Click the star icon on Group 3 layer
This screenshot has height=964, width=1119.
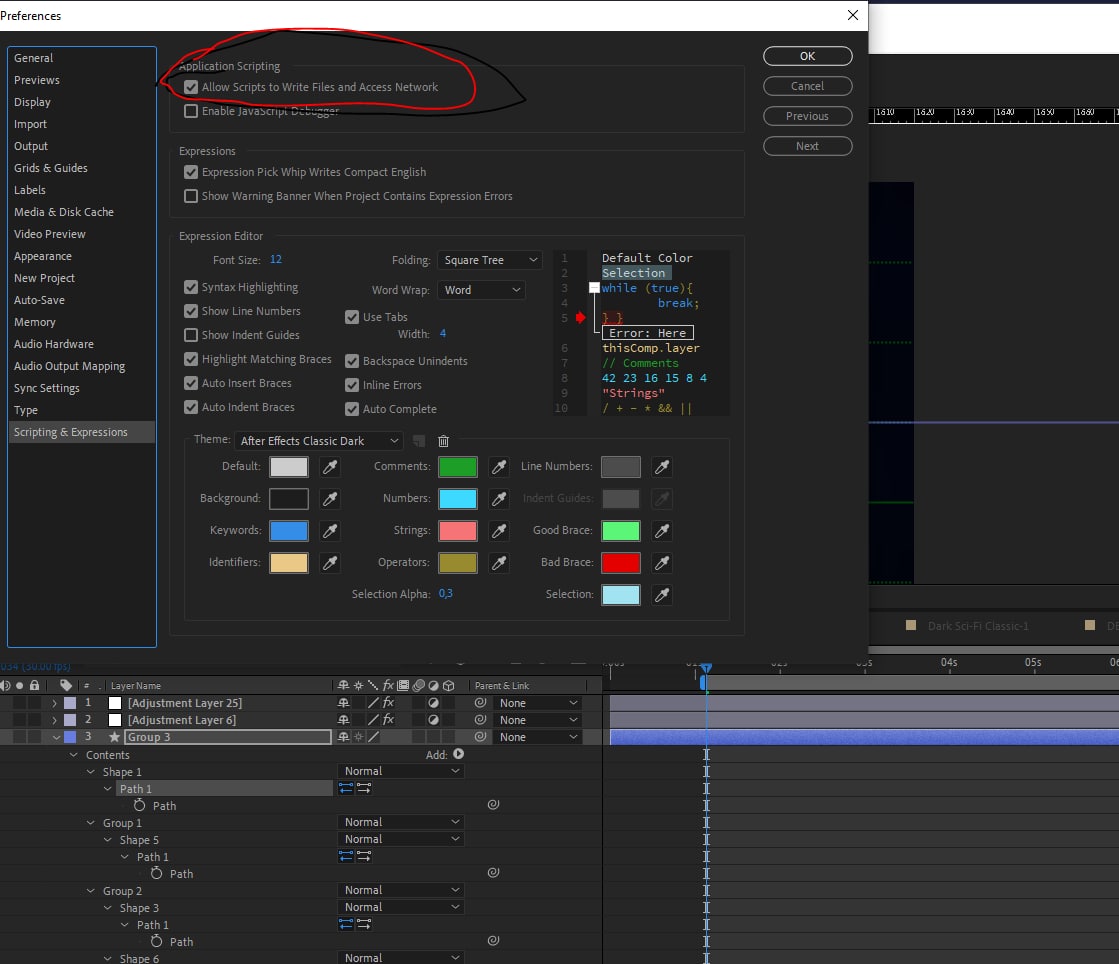113,737
